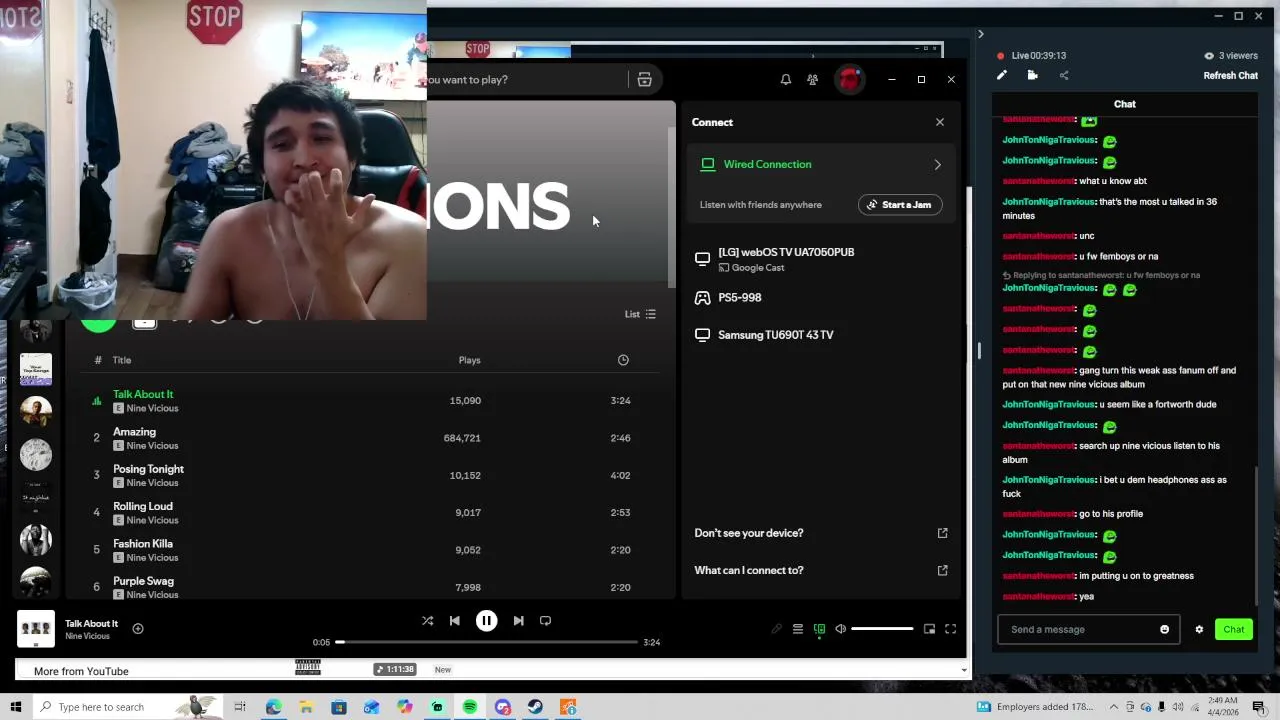Screen dimensions: 1280x720
Task: Toggle repeat in the player bar
Action: [545, 620]
